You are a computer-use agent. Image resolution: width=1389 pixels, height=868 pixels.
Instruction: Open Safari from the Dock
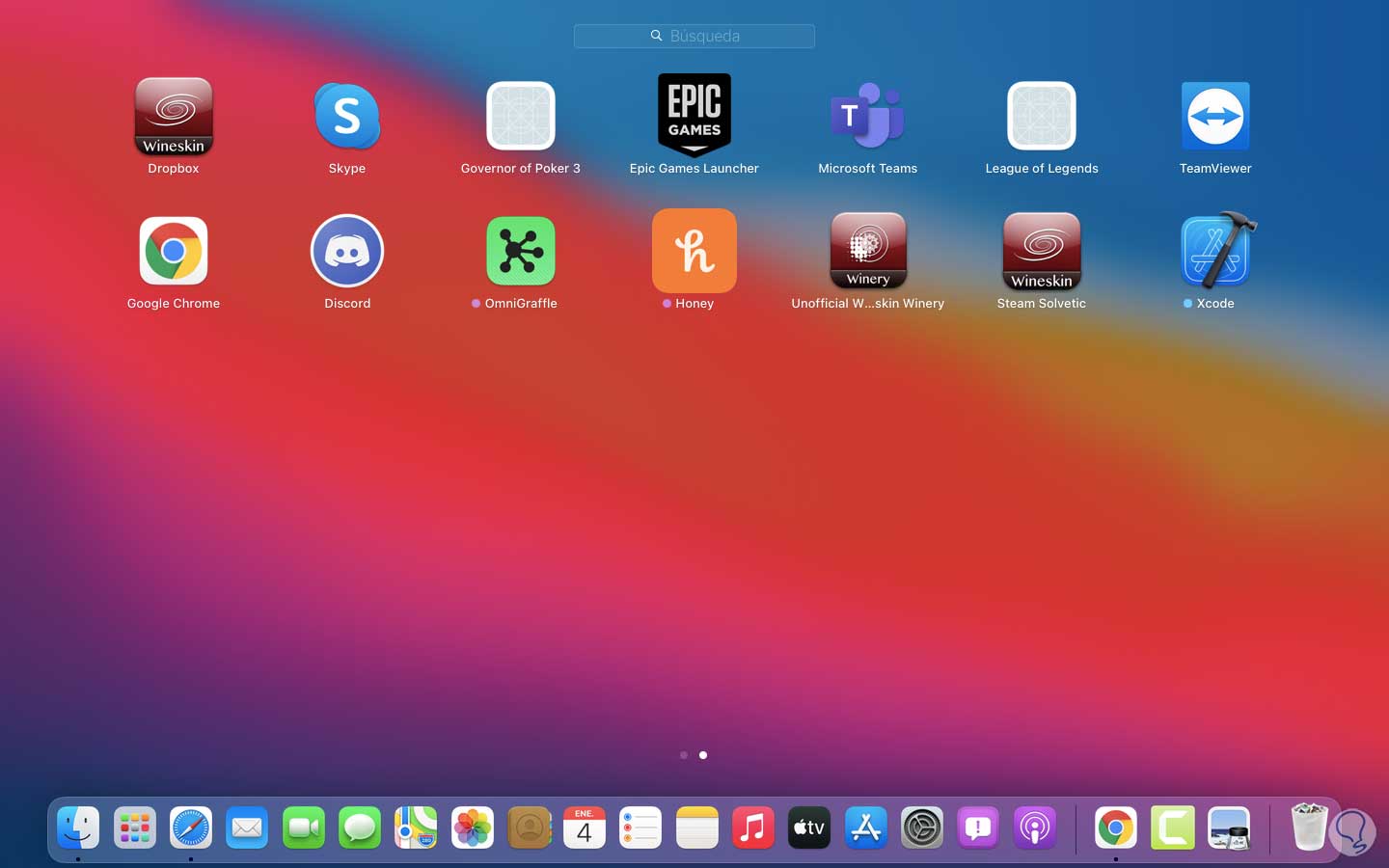pyautogui.click(x=191, y=827)
